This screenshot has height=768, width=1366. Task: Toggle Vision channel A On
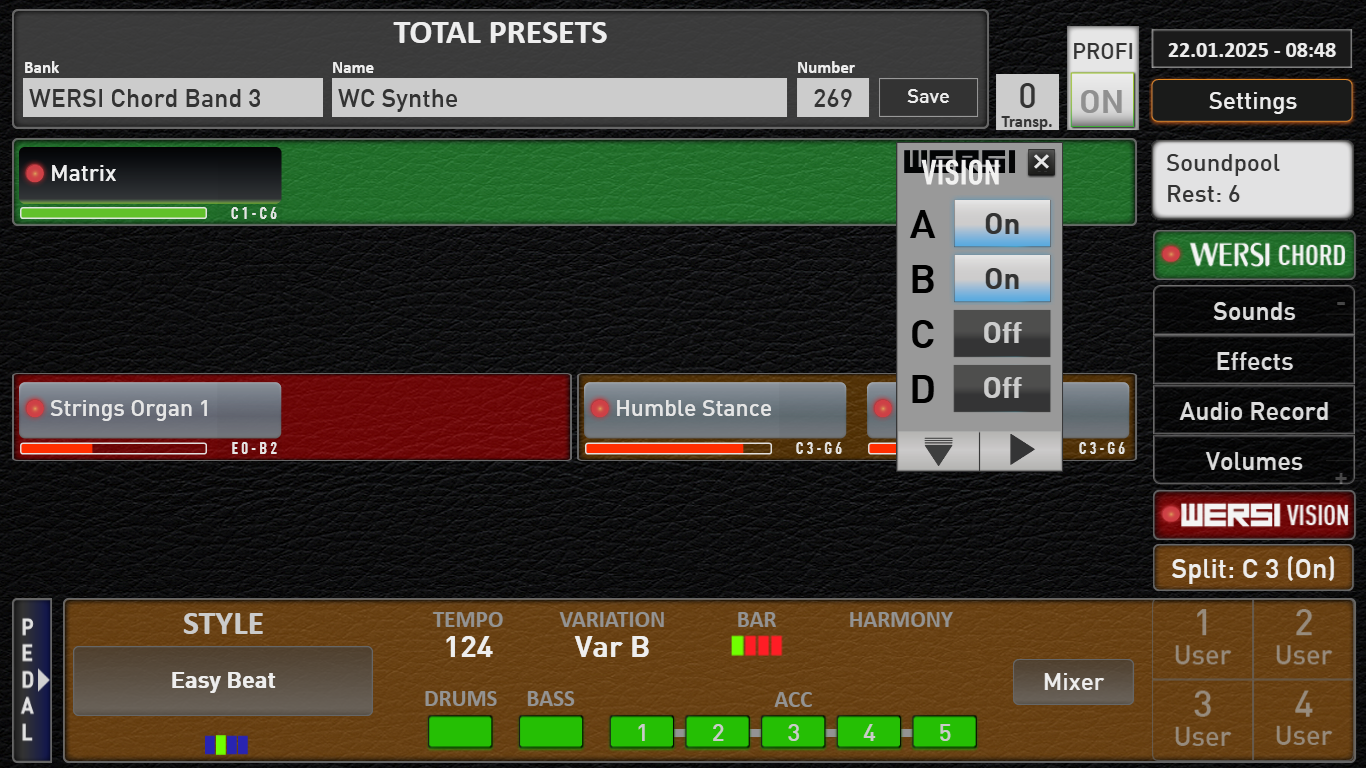point(1002,224)
